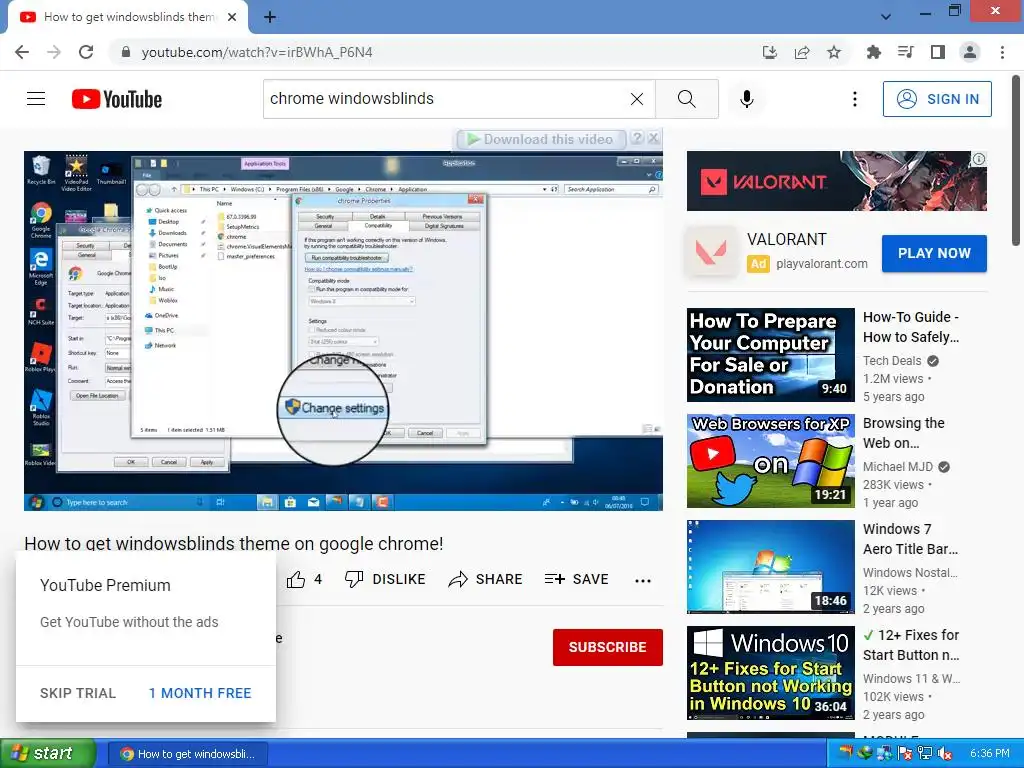Open more actions ellipsis under video
This screenshot has height=768, width=1024.
point(643,580)
